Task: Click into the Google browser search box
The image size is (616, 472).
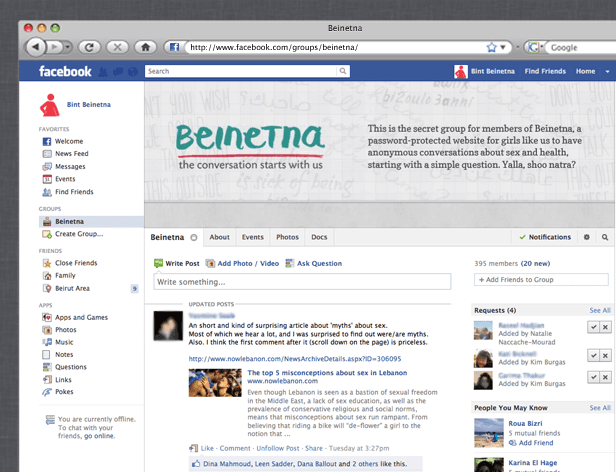Action: pyautogui.click(x=581, y=48)
